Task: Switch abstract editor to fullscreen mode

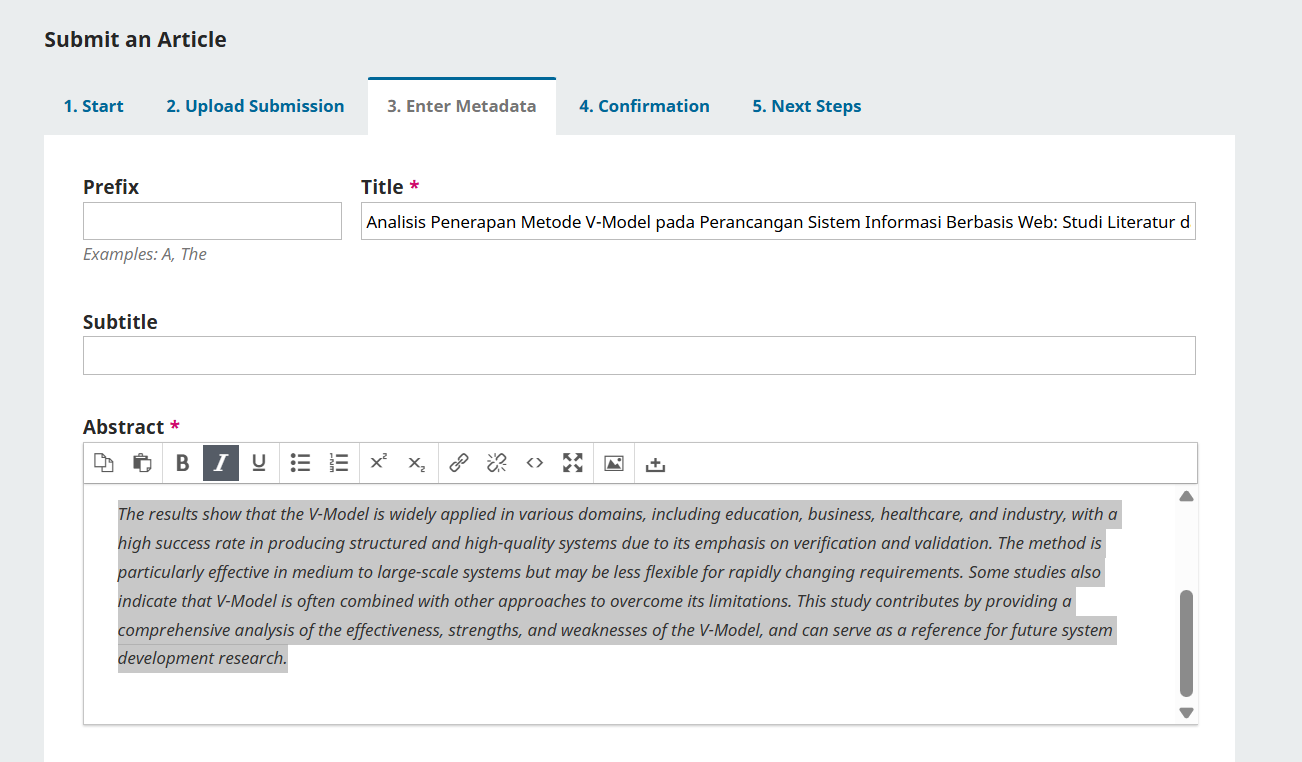Action: point(572,463)
